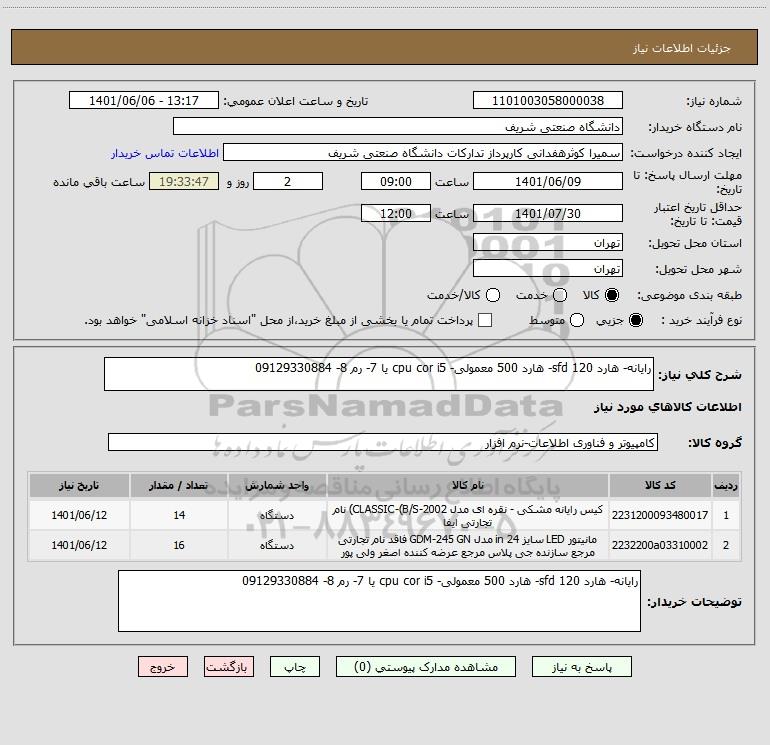Select the کالا/خدمت radio button

tap(493, 295)
